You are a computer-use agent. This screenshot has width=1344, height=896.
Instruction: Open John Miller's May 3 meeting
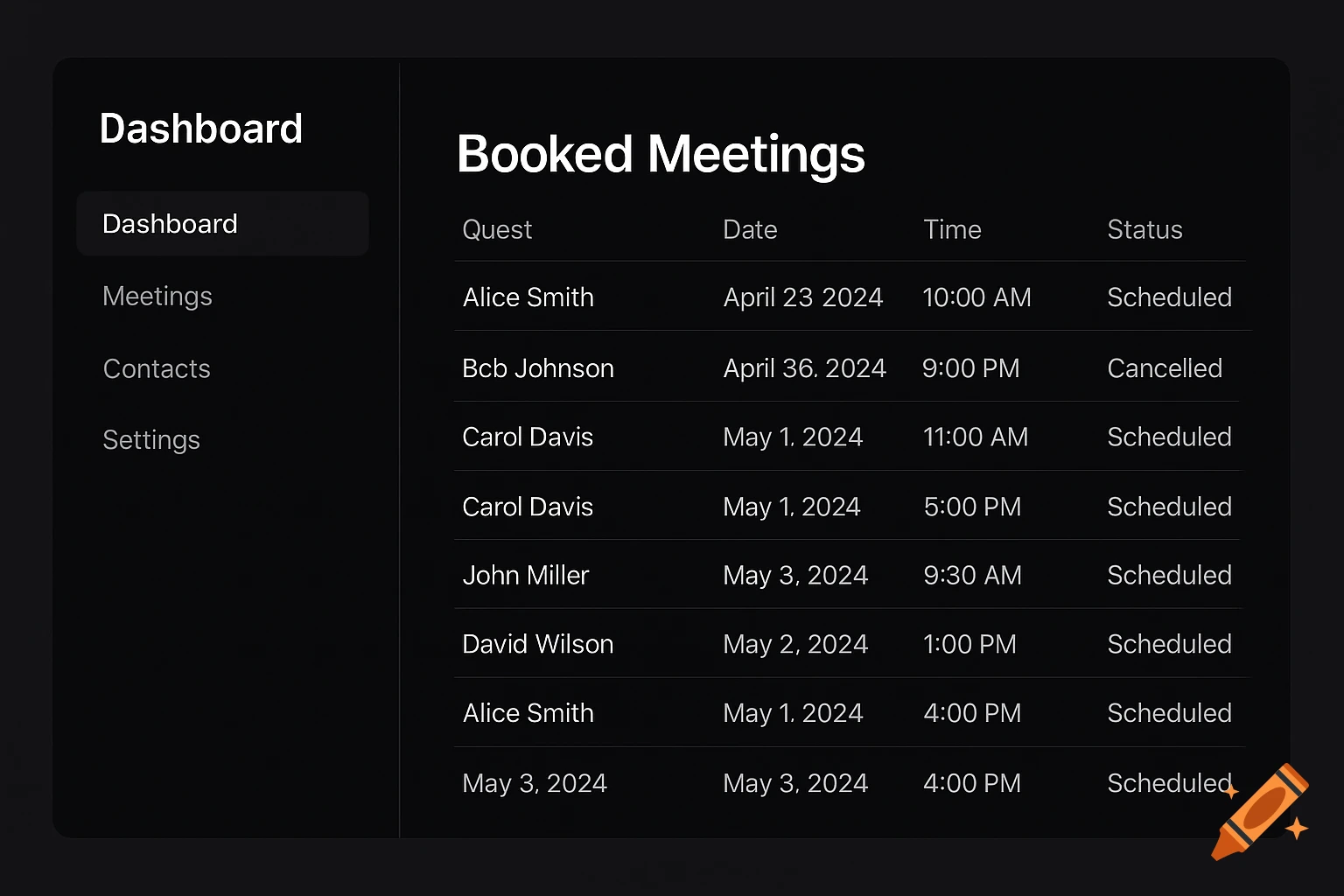tap(525, 575)
